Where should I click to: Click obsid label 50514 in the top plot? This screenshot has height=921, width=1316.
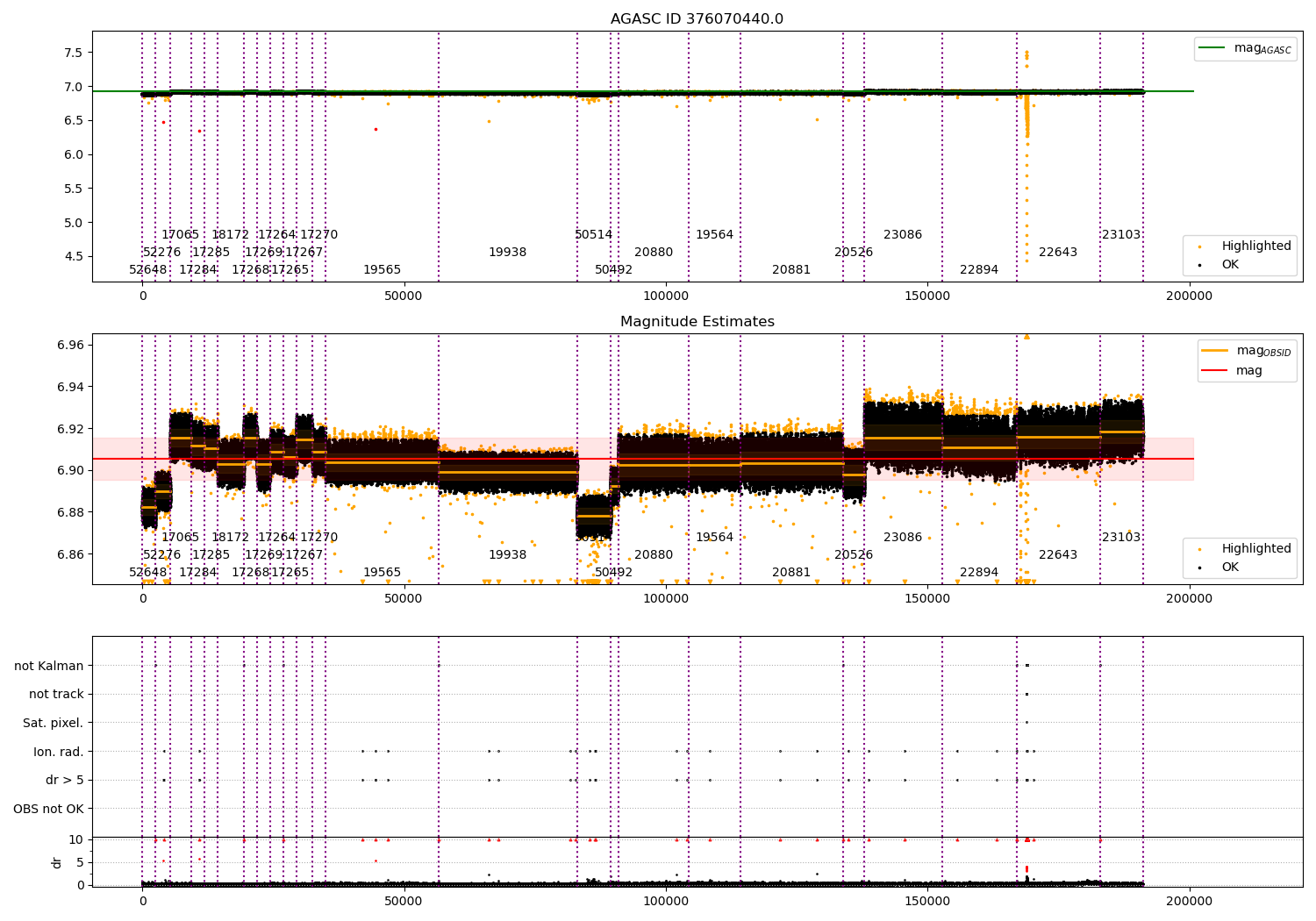[593, 235]
